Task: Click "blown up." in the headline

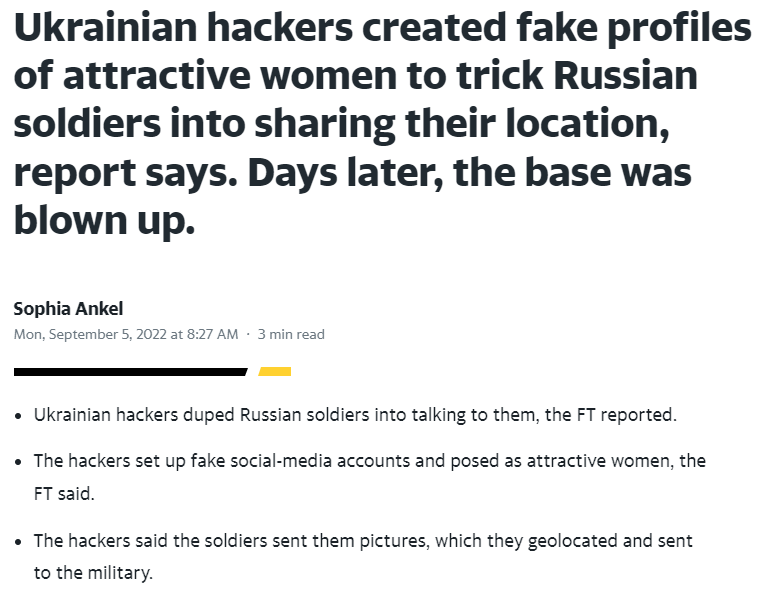Action: pos(104,219)
